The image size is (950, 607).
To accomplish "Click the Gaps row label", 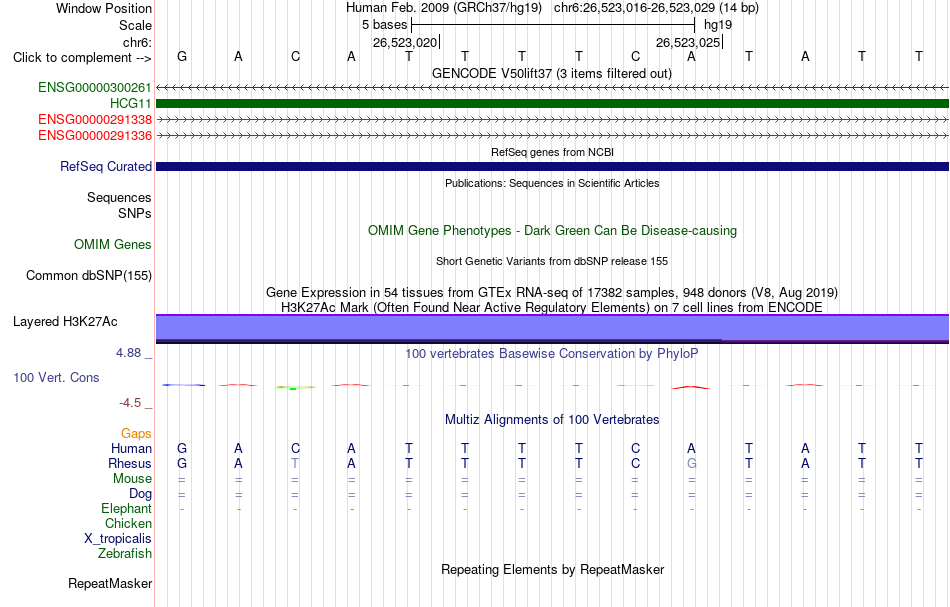I will (136, 433).
